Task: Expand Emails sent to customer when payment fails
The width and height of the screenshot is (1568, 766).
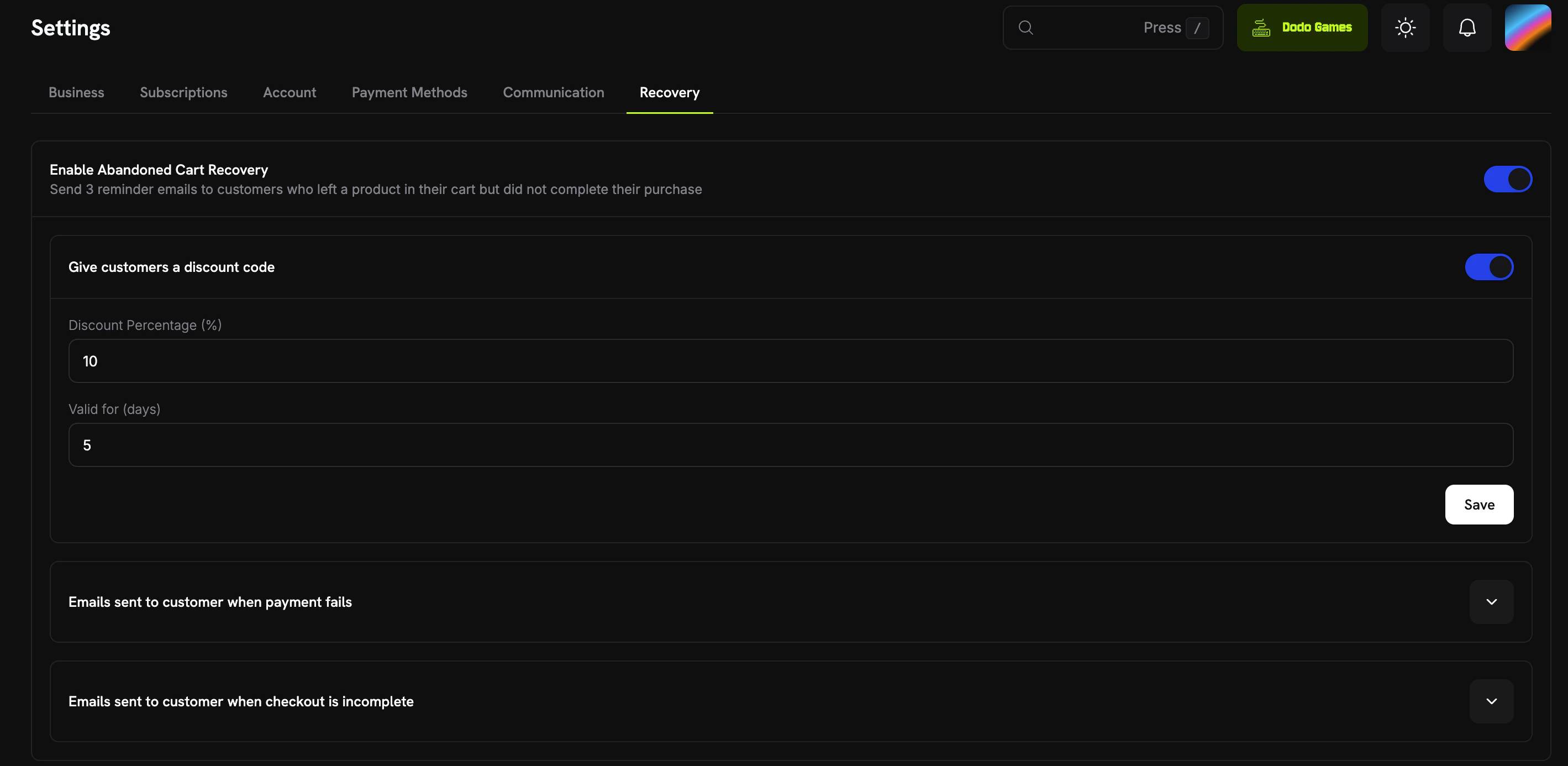Action: (x=1491, y=602)
